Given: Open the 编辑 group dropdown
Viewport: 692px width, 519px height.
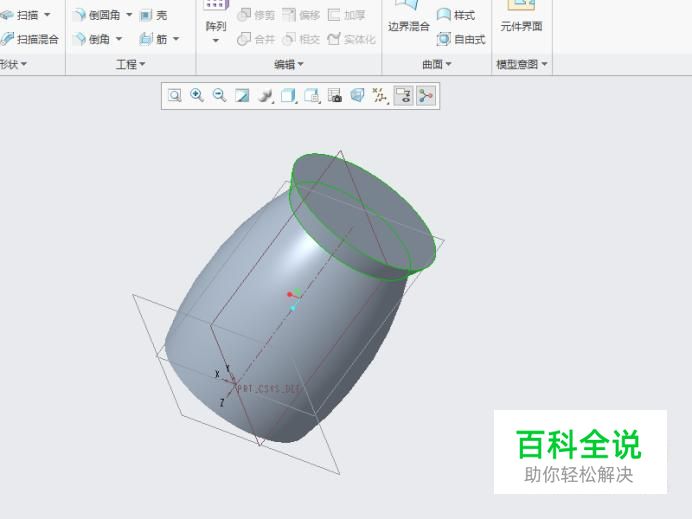Looking at the screenshot, I should pyautogui.click(x=289, y=64).
